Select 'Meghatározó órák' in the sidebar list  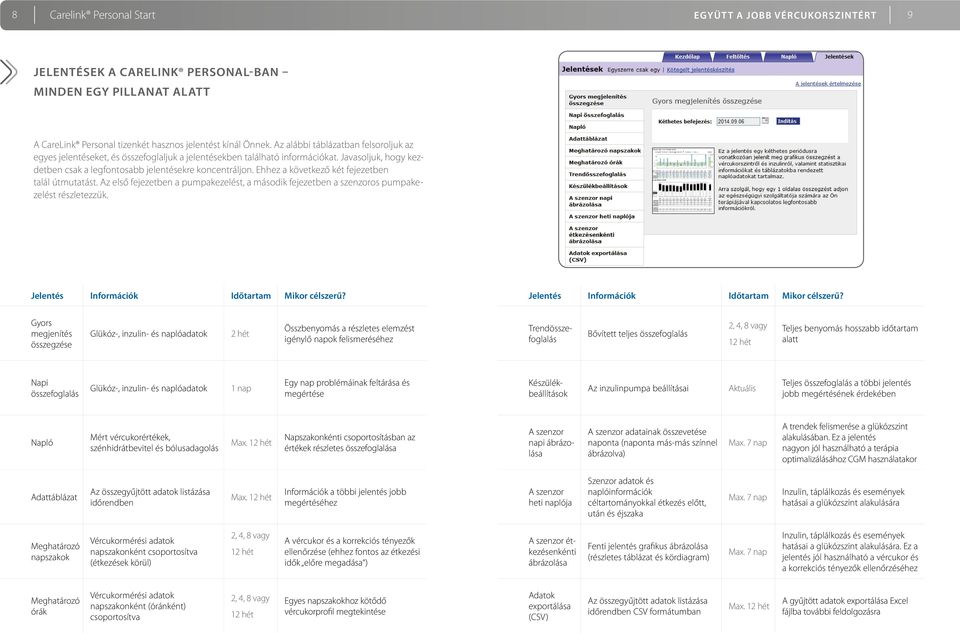point(604,163)
